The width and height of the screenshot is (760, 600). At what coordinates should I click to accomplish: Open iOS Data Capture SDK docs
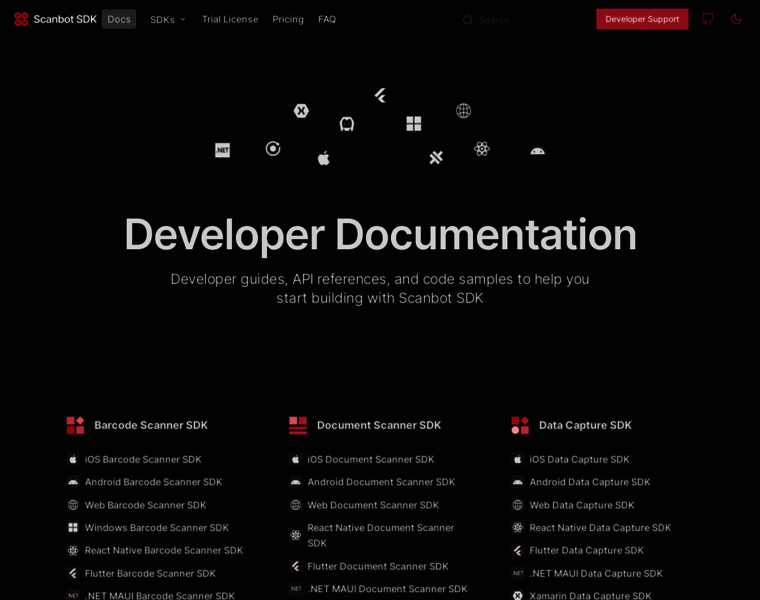[579, 459]
